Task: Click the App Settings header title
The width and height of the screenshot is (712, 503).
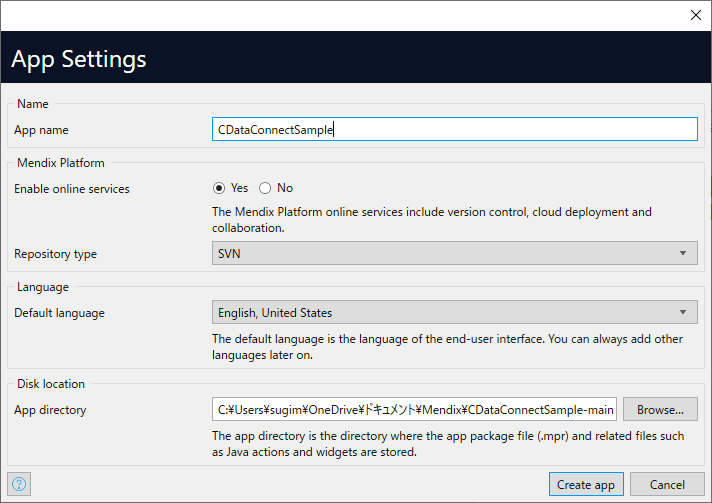Action: pos(79,59)
